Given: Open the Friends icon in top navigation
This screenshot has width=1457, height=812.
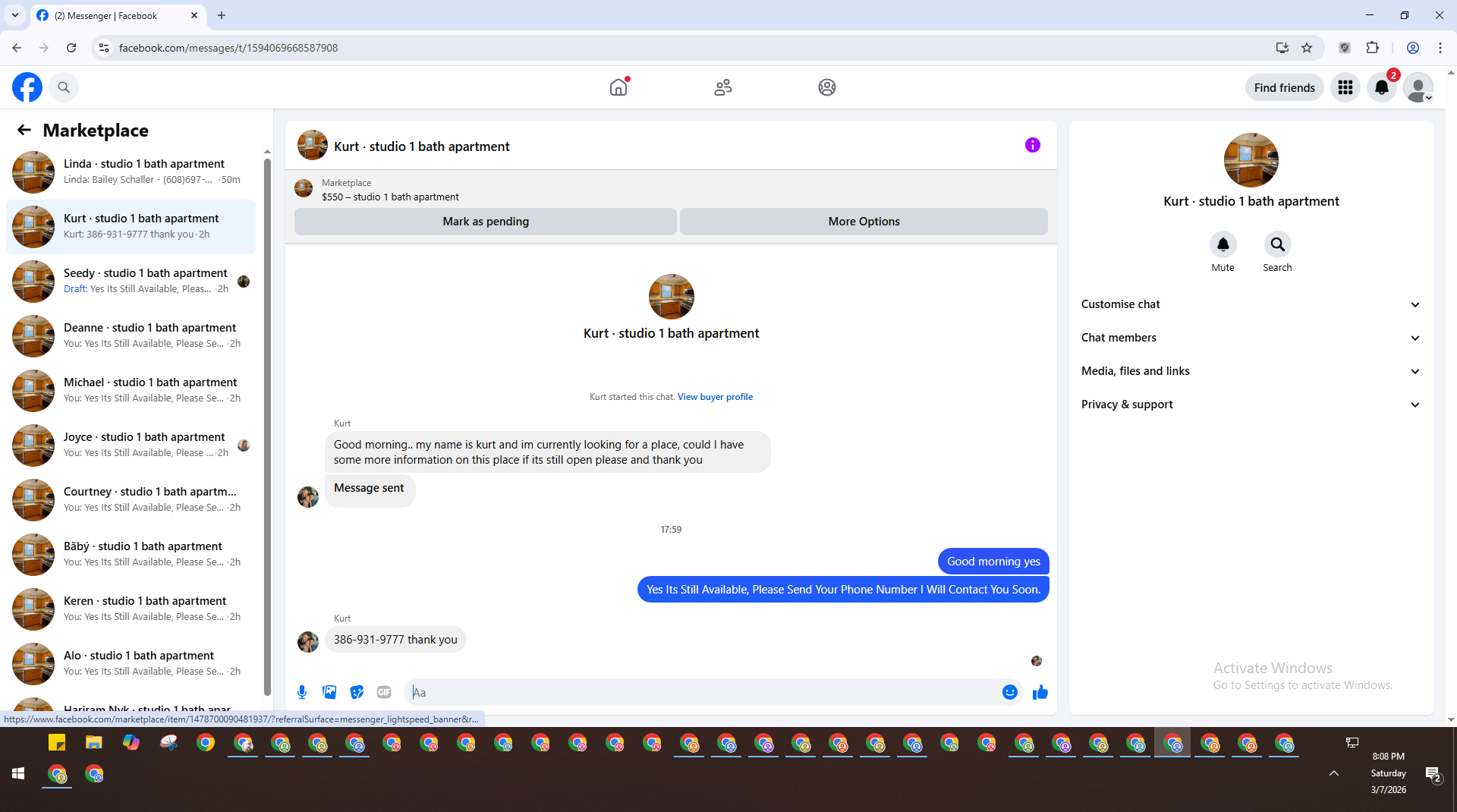Looking at the screenshot, I should point(723,87).
